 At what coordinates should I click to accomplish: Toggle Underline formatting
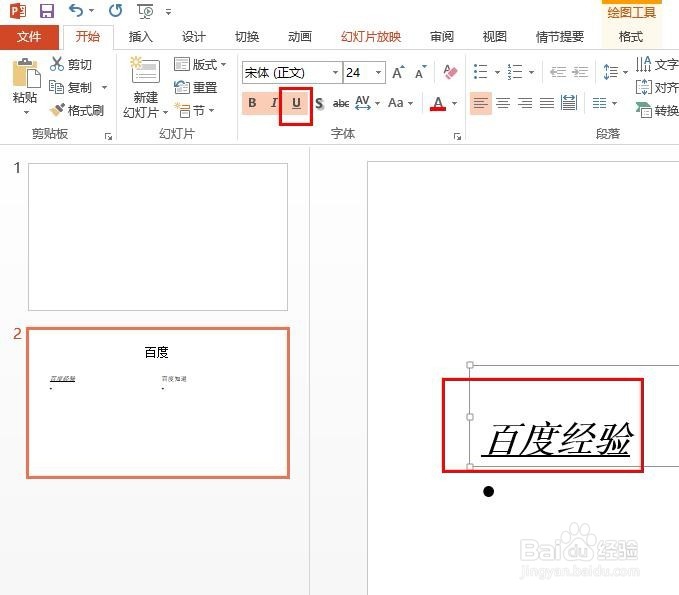(x=296, y=103)
